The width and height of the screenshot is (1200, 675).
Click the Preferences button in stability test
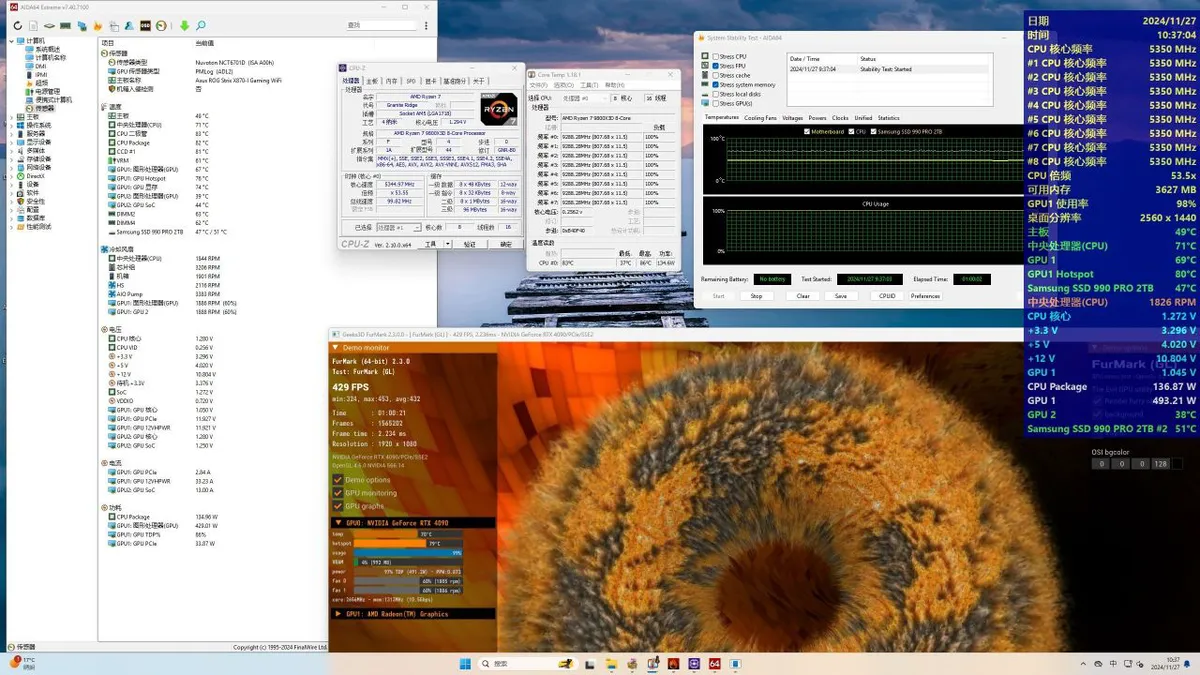(x=925, y=296)
